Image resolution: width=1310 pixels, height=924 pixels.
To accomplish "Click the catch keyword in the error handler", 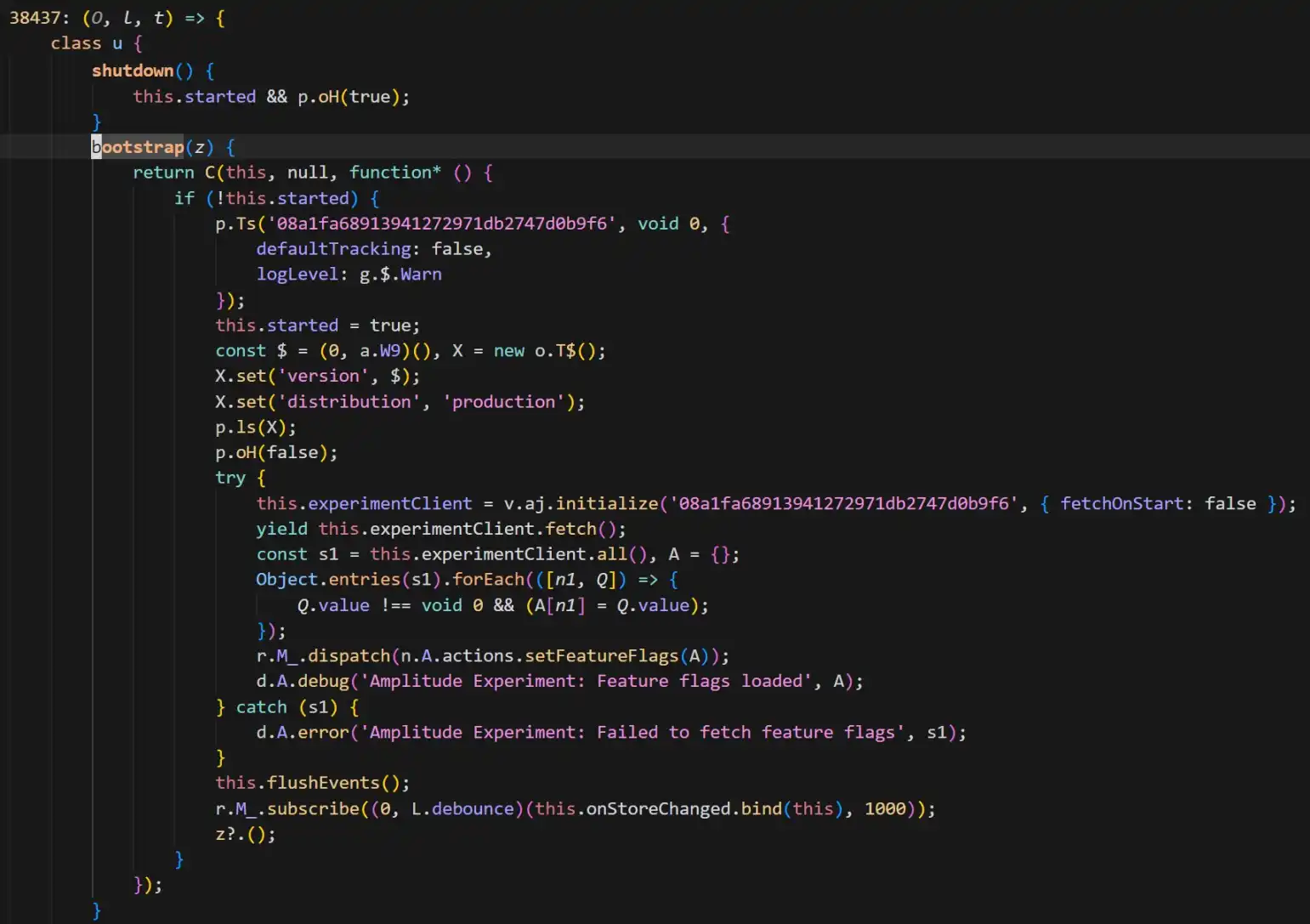I will [261, 706].
